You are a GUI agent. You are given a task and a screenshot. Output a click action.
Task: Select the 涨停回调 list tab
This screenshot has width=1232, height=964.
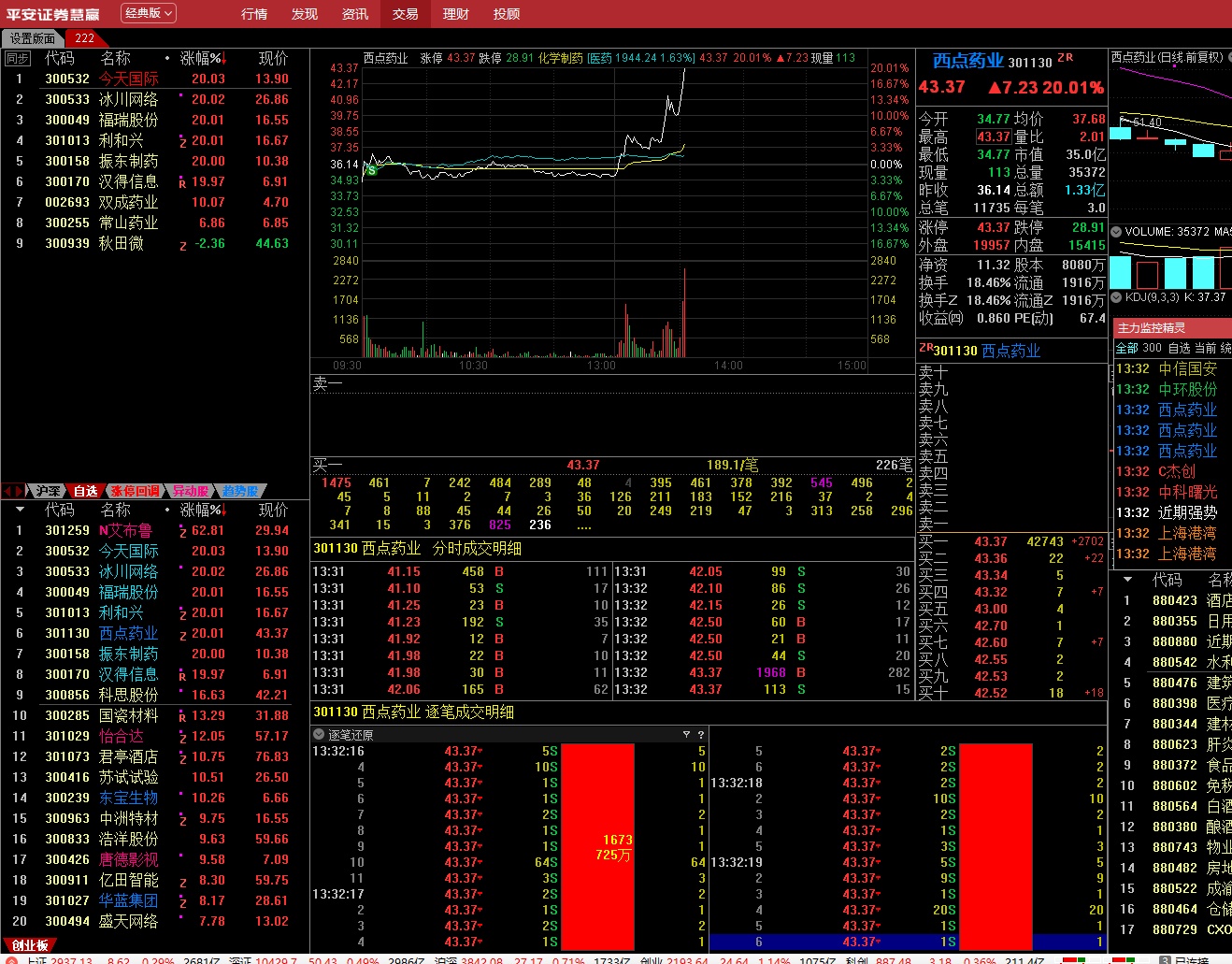coord(136,491)
